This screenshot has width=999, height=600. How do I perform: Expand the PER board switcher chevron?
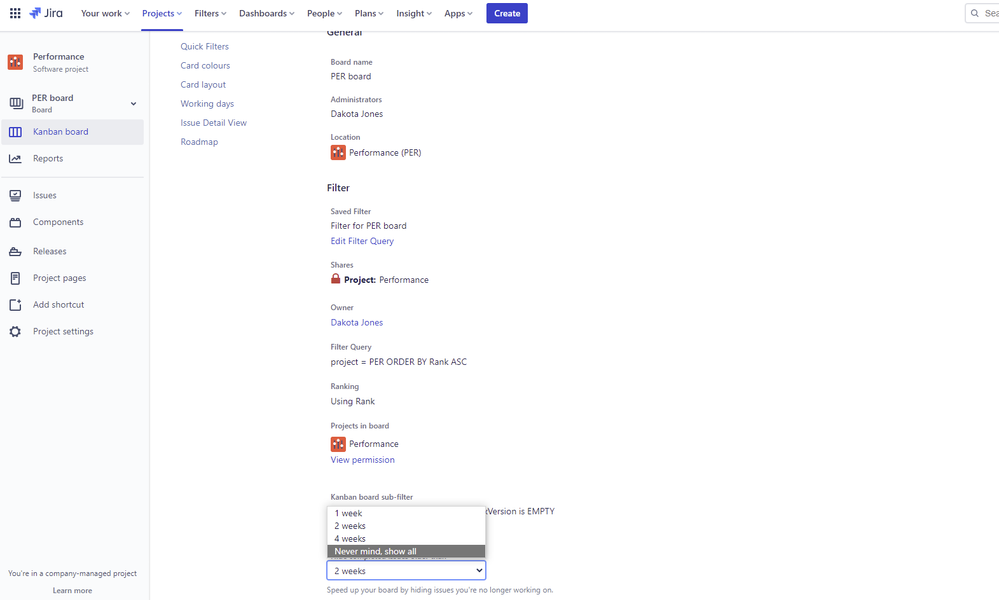[x=133, y=104]
